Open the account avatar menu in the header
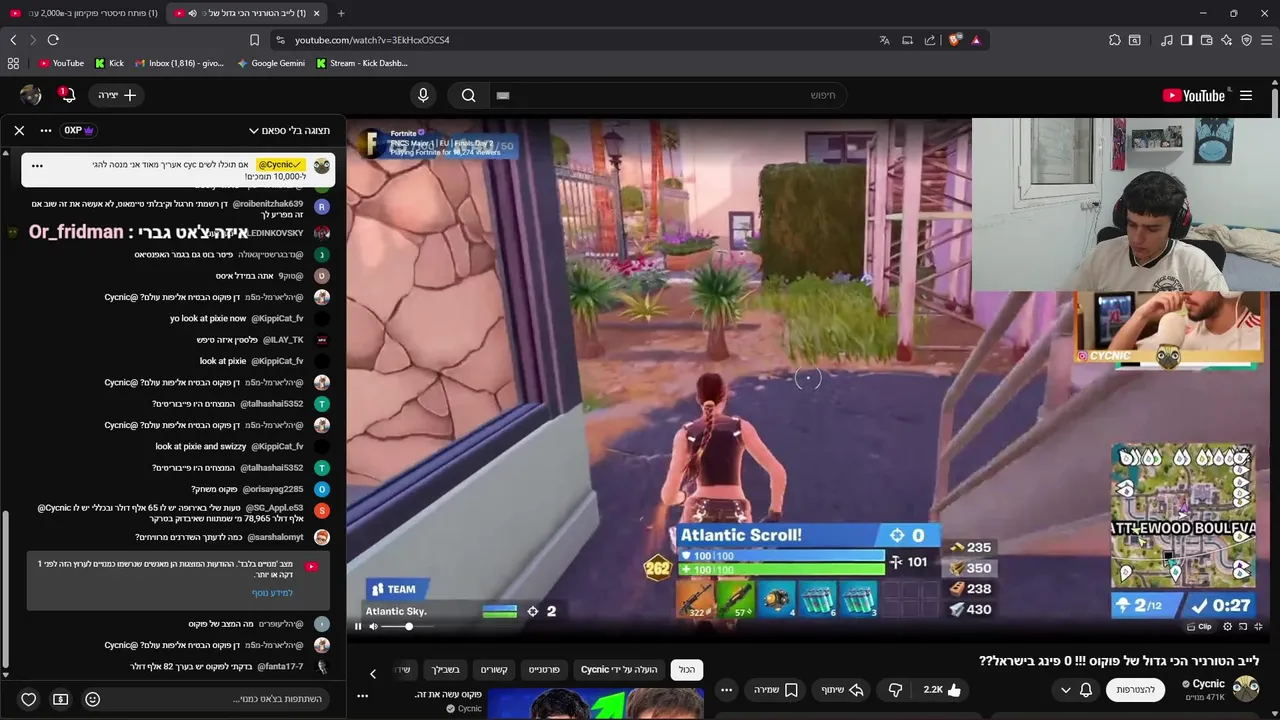Screen dimensions: 1280x720 coord(31,95)
